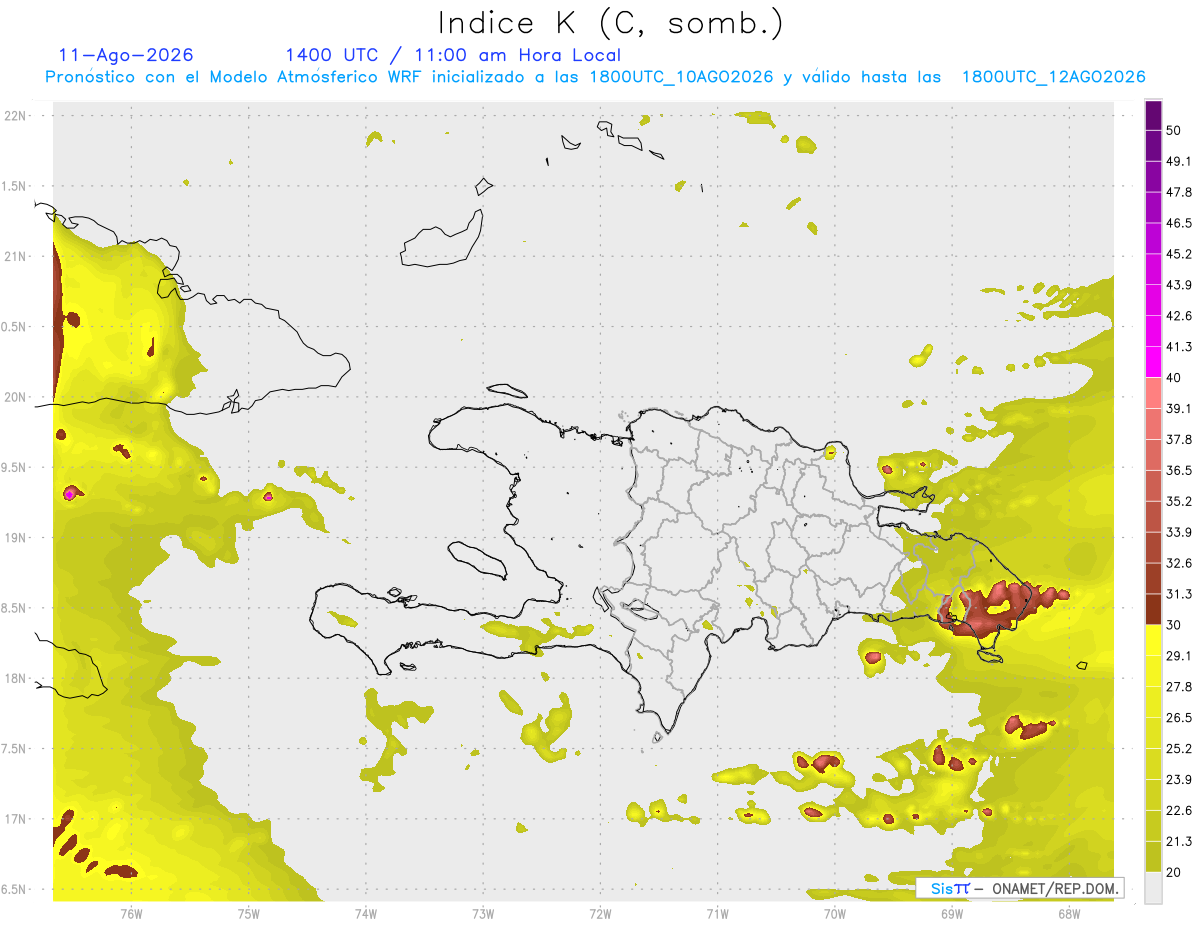This screenshot has width=1200, height=927.
Task: Click the "18N" latitude label
Action: coord(16,678)
